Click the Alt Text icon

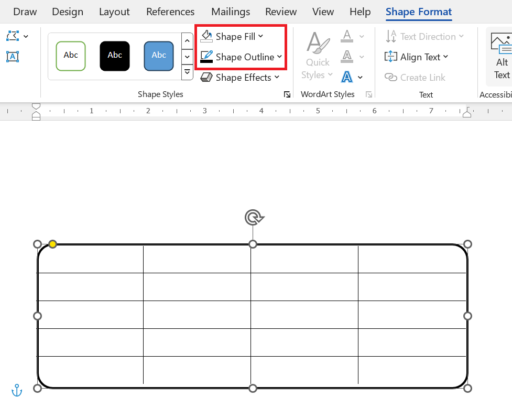coord(501,43)
